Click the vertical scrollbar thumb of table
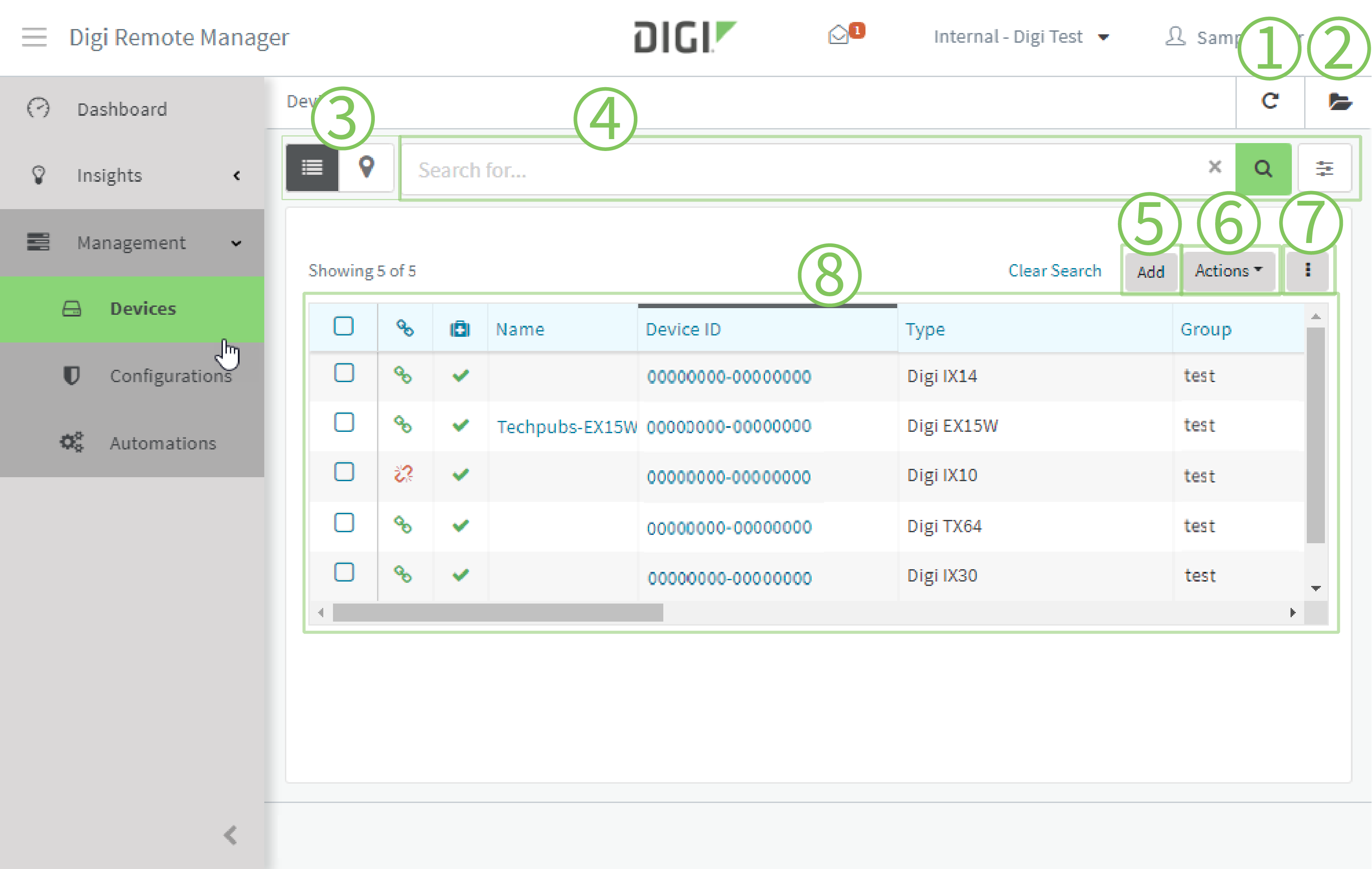1372x869 pixels. tap(1316, 435)
